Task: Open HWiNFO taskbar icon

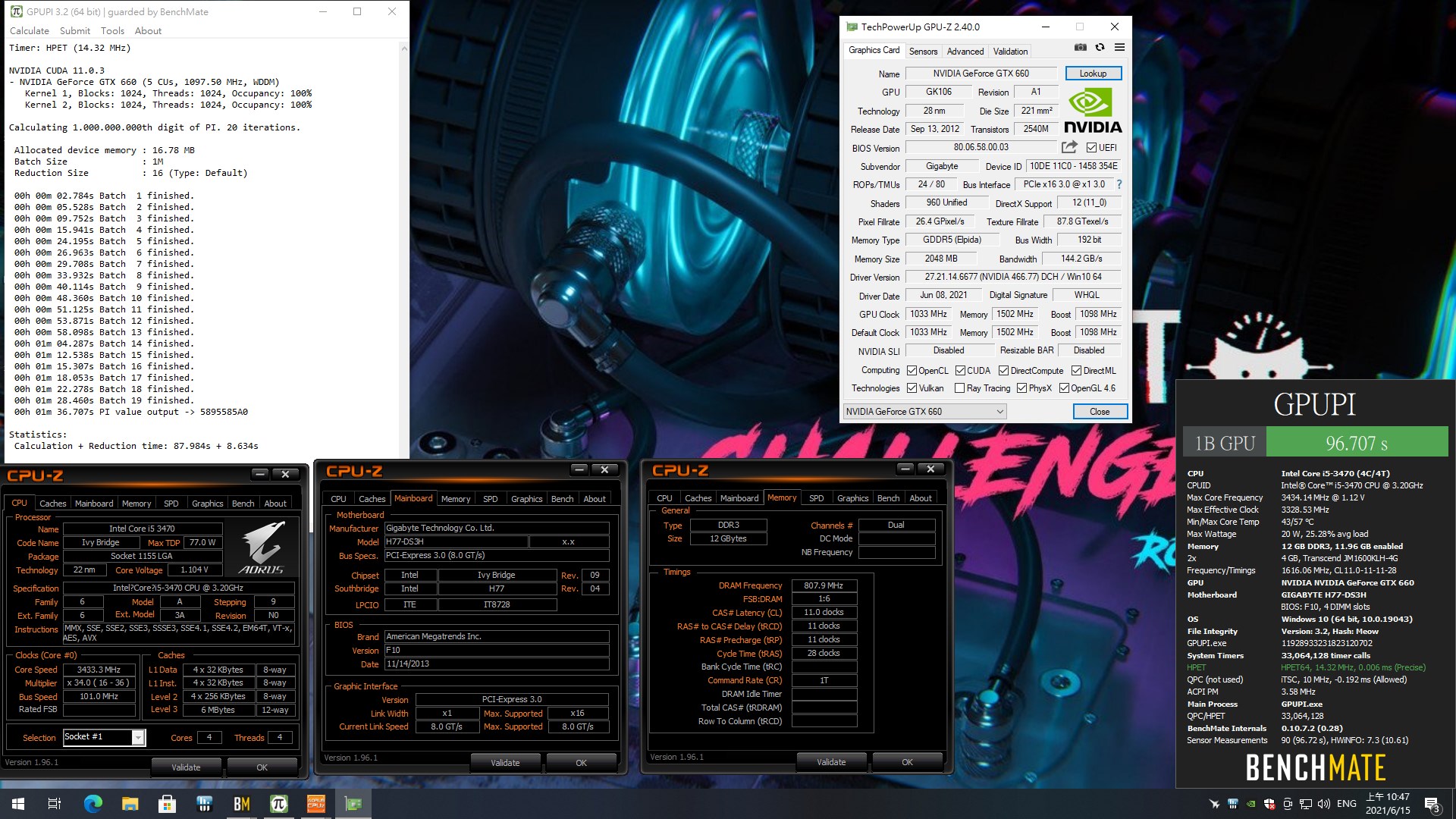Action: coord(204,804)
